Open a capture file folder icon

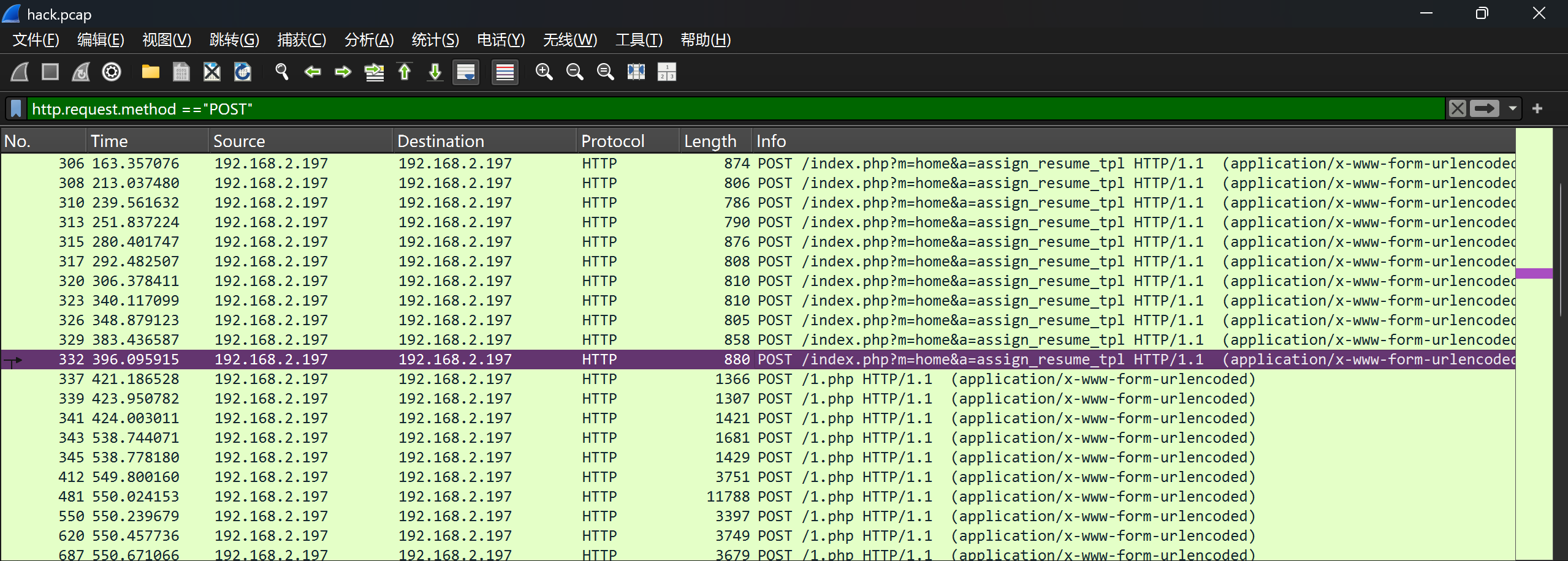[151, 72]
